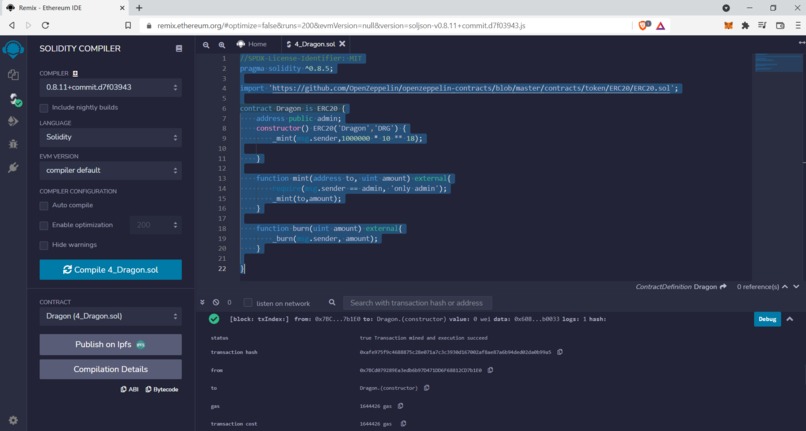Open the Debugger bug icon in sidebar
The height and width of the screenshot is (431, 806).
13,144
